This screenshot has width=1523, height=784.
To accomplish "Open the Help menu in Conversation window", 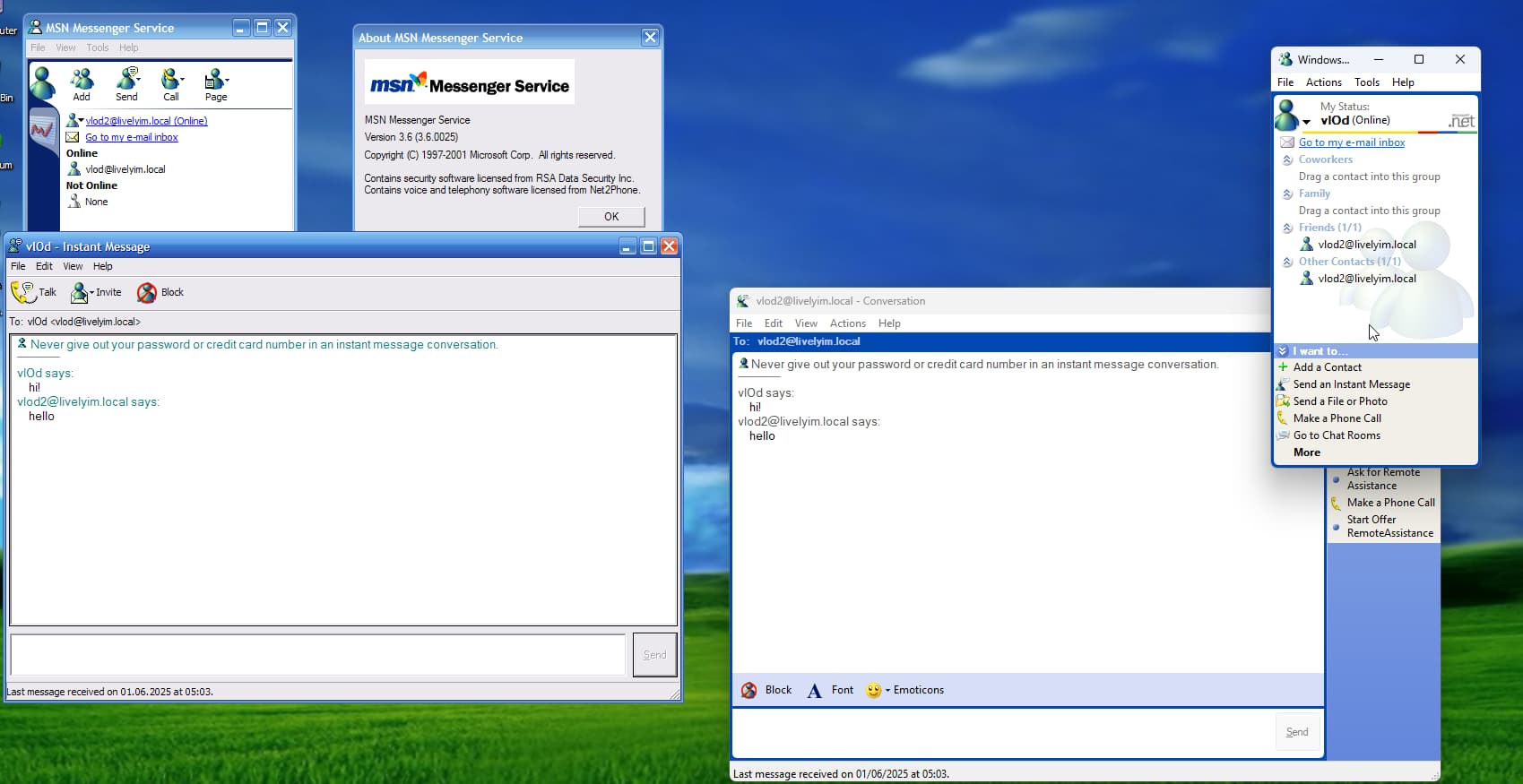I will click(x=889, y=323).
